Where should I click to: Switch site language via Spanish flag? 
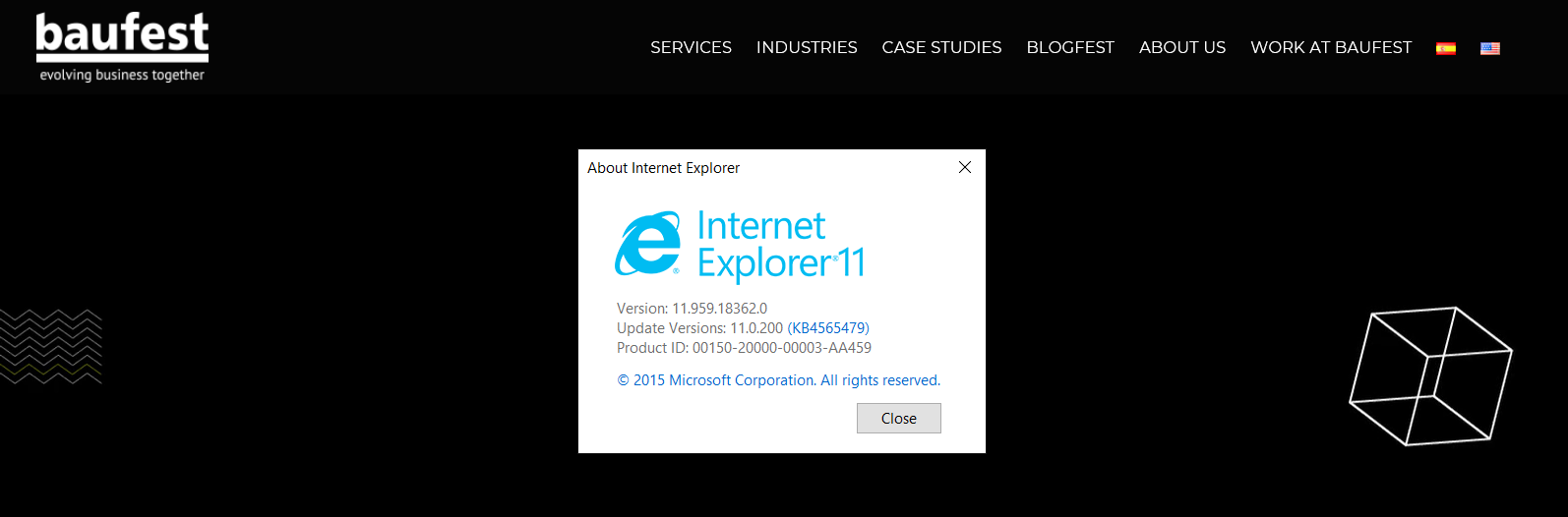coord(1445,48)
